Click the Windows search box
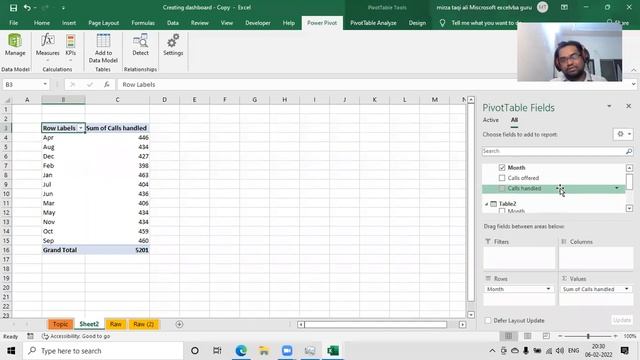 (x=103, y=351)
